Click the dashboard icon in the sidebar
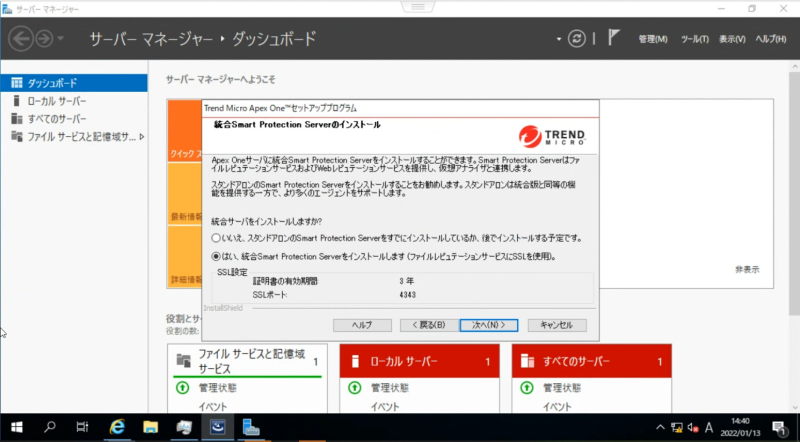This screenshot has height=442, width=800. pos(17,83)
